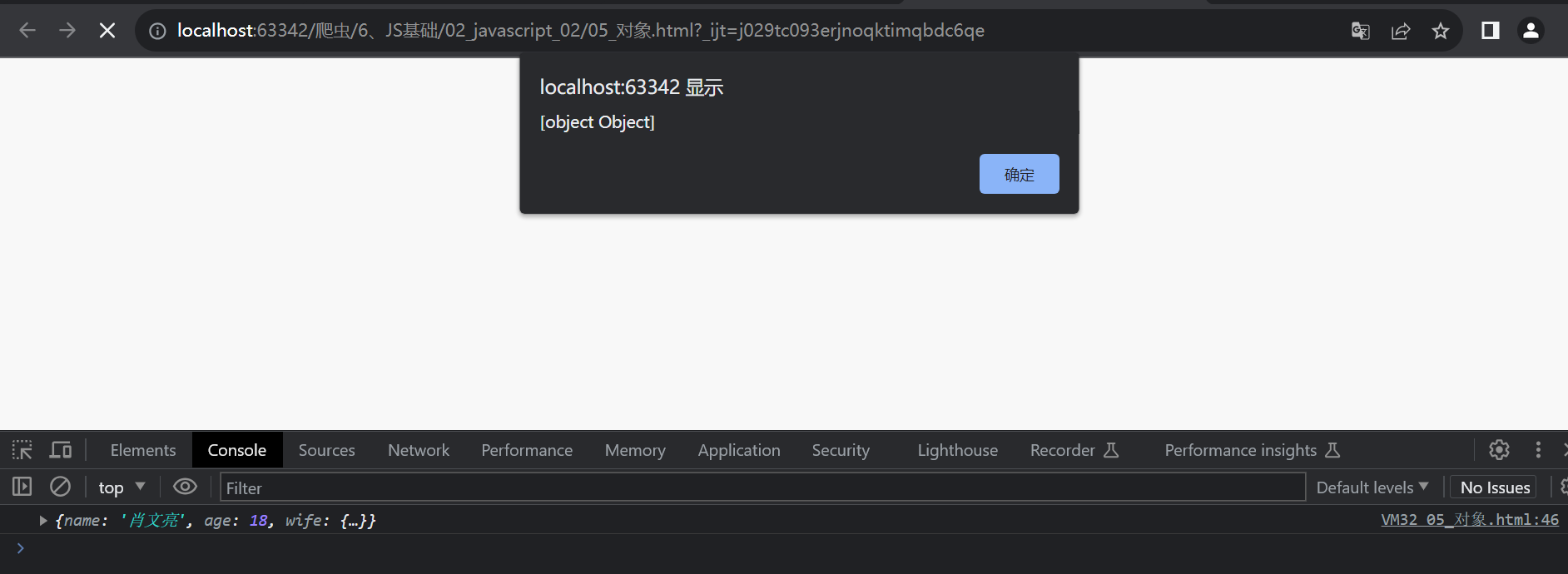Open the Lighthouse tab

coord(958,450)
